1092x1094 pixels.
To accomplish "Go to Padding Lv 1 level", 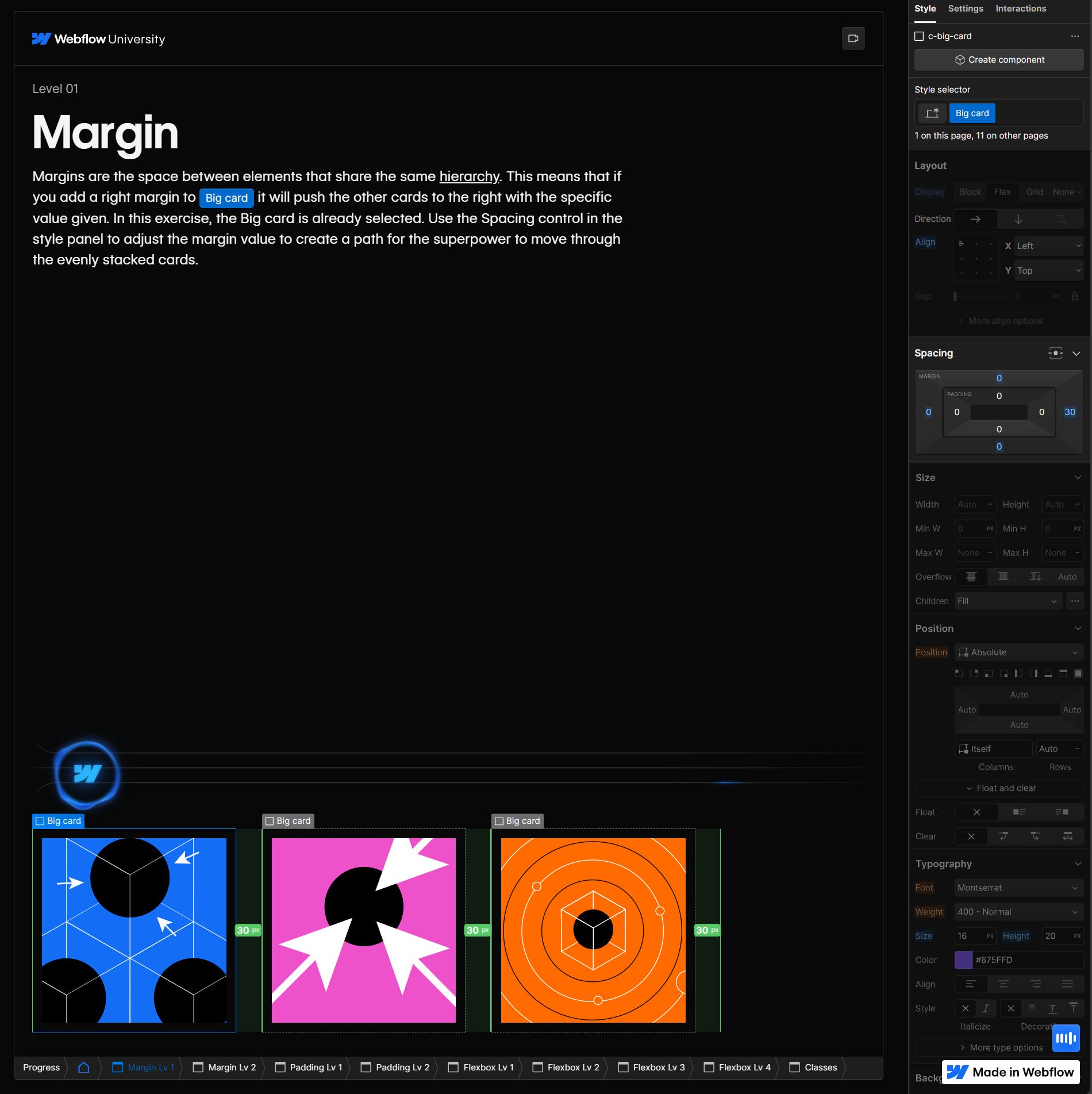I will click(309, 1067).
